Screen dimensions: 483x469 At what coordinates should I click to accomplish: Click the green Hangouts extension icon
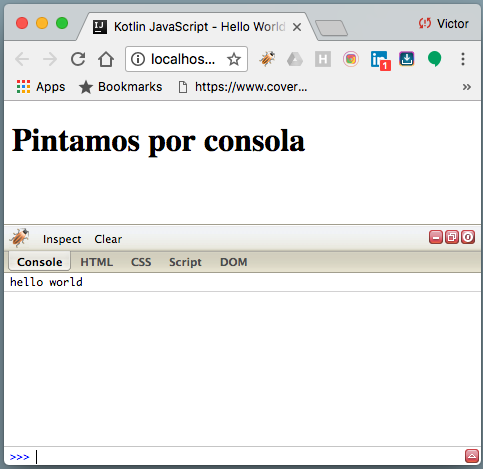click(435, 59)
